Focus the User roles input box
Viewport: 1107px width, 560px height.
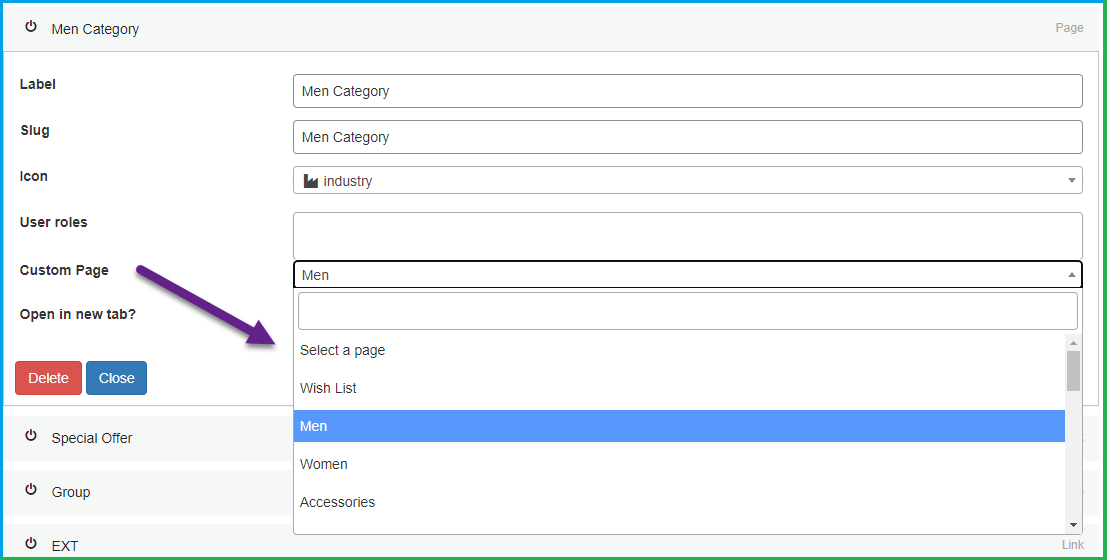[687, 235]
